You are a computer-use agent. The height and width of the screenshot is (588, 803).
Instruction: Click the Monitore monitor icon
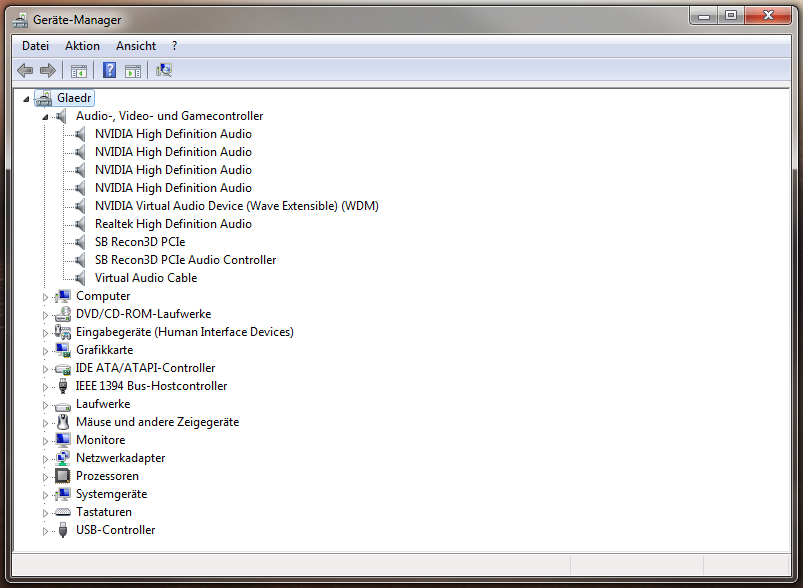(x=62, y=440)
